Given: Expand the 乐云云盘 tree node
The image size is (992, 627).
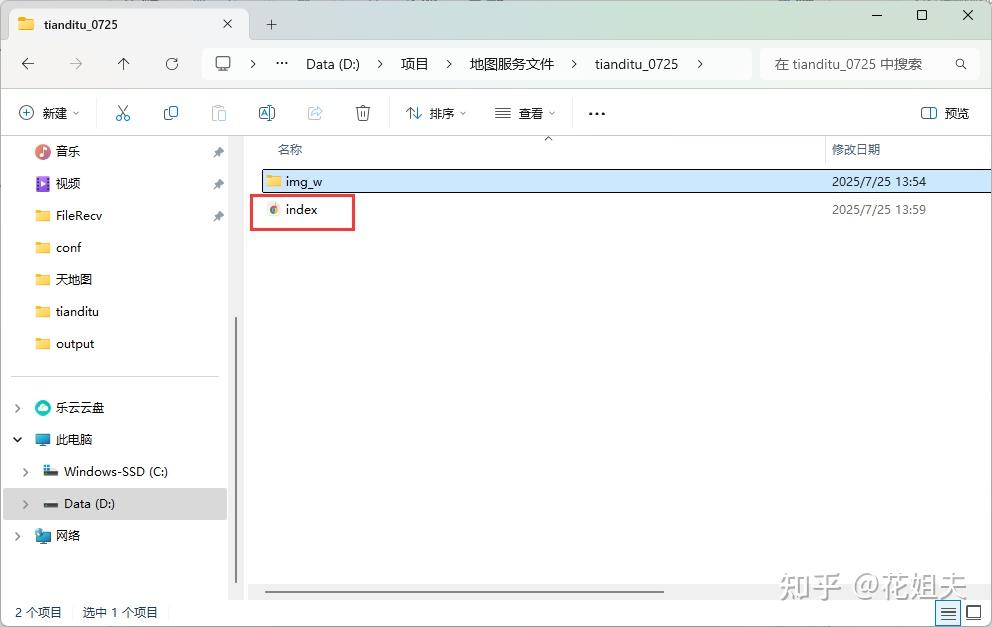Looking at the screenshot, I should [18, 408].
